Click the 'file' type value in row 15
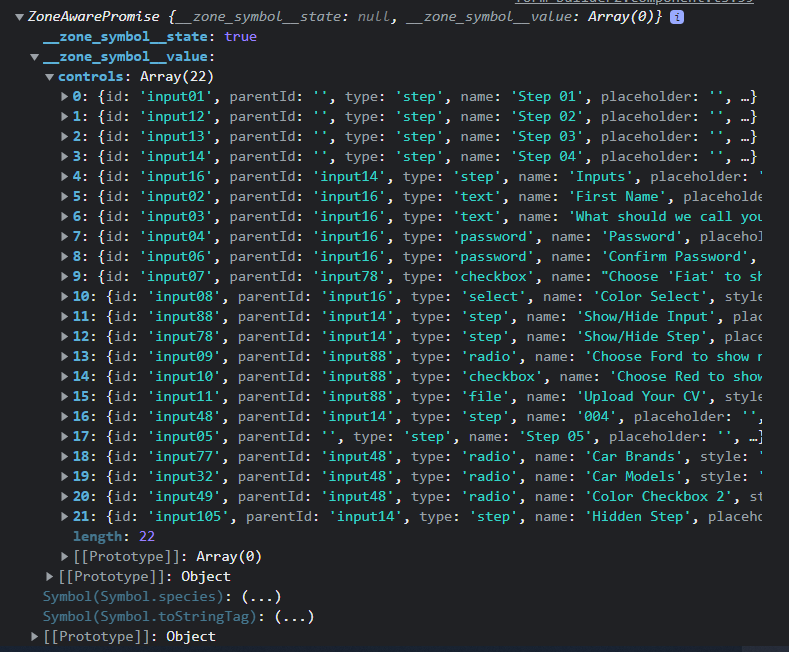789x652 pixels. tap(485, 397)
